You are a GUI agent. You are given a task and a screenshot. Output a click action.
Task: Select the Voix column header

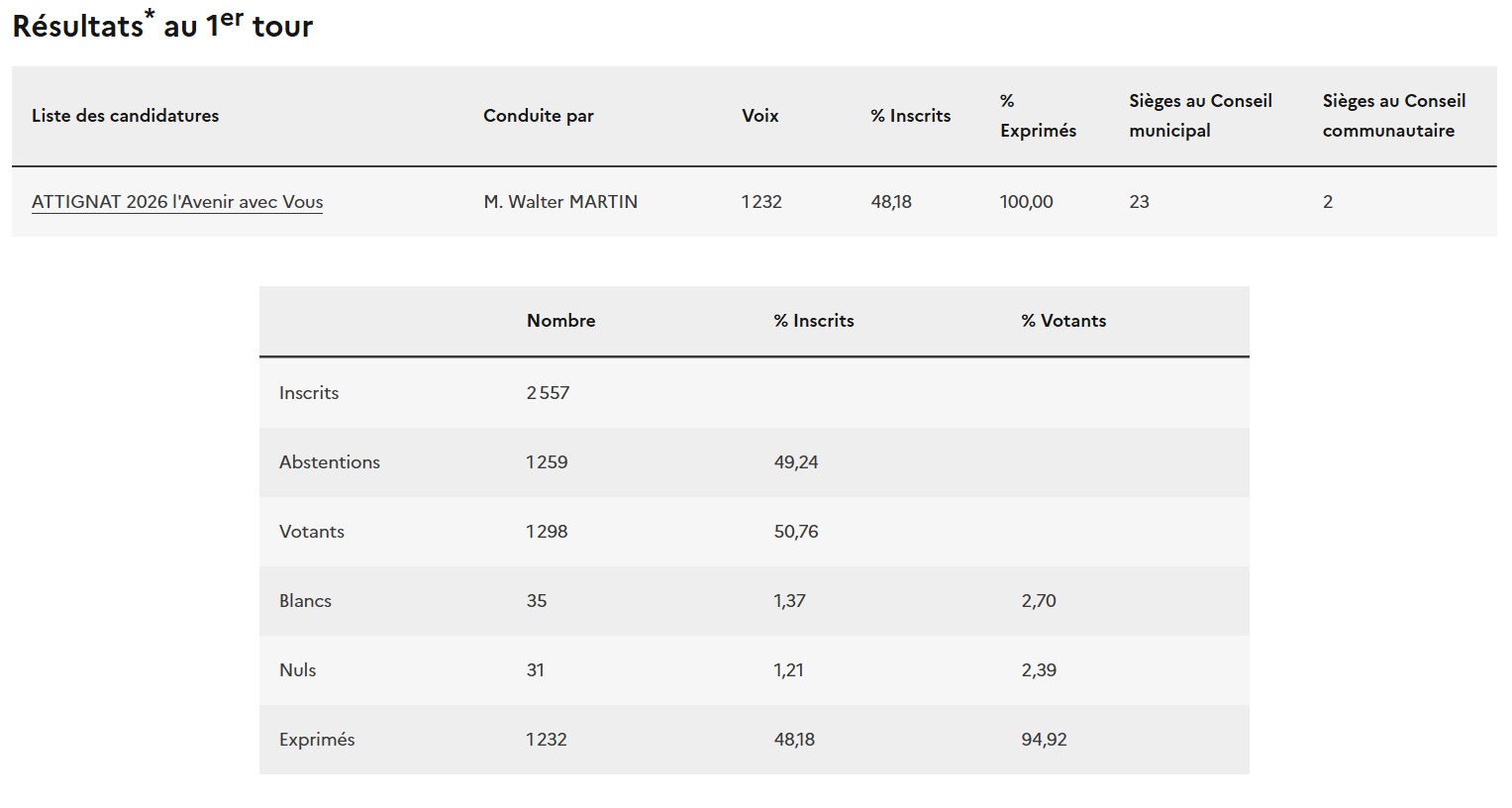[759, 116]
